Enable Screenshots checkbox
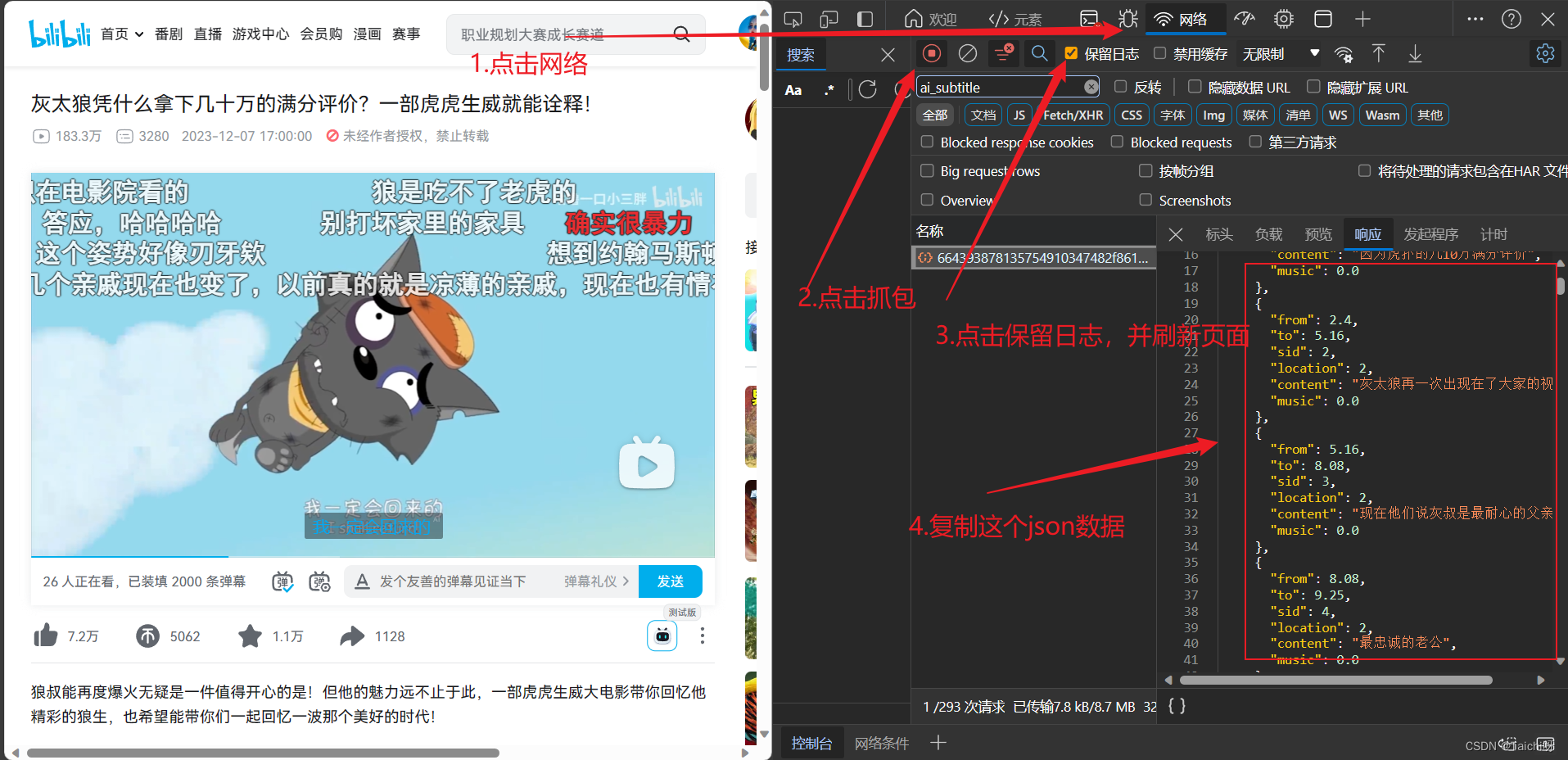 1145,199
